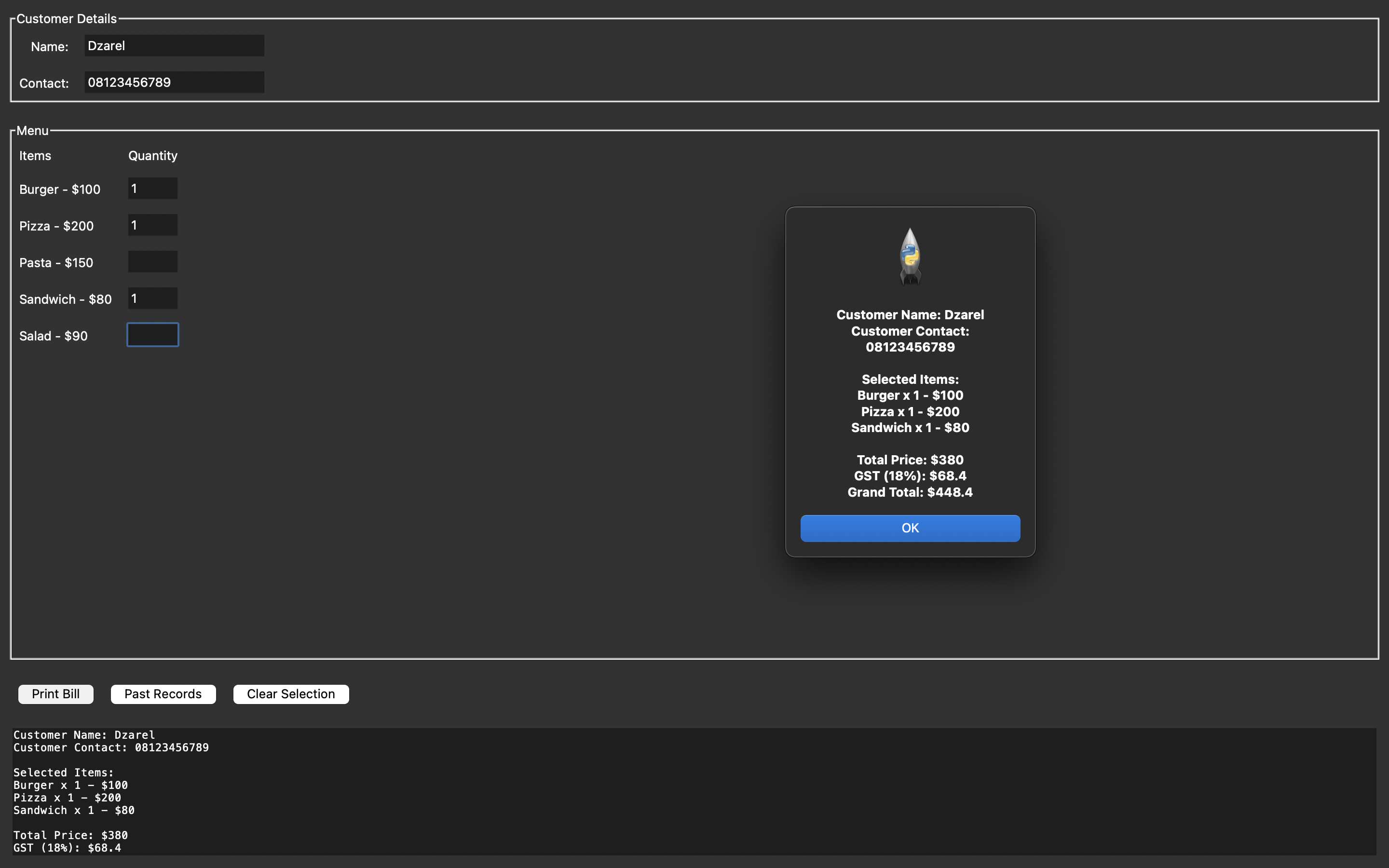Click the Total Price line in bill output
The width and height of the screenshot is (1389, 868).
click(70, 835)
